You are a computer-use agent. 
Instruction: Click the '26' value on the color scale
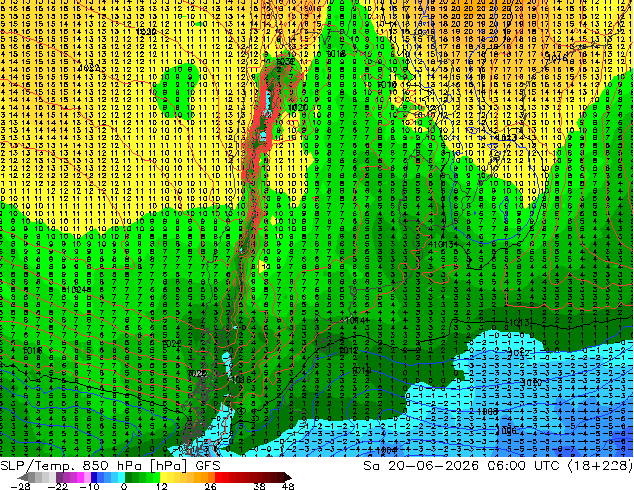(210, 486)
